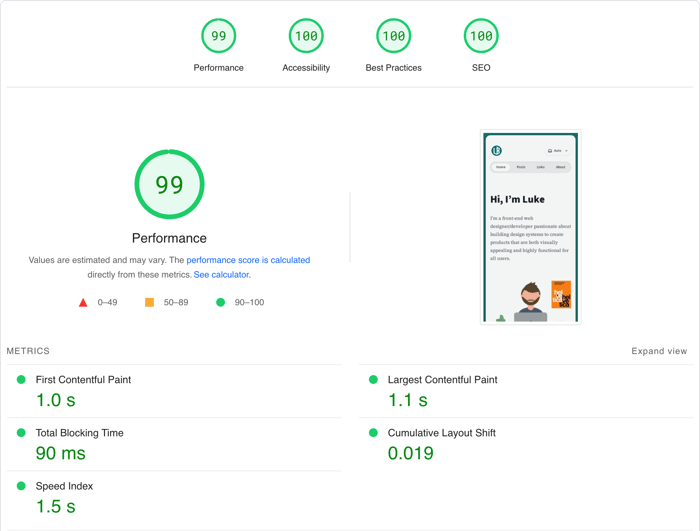700x531 pixels.
Task: Click the green dot beside Total Blocking Time
Action: coord(21,433)
